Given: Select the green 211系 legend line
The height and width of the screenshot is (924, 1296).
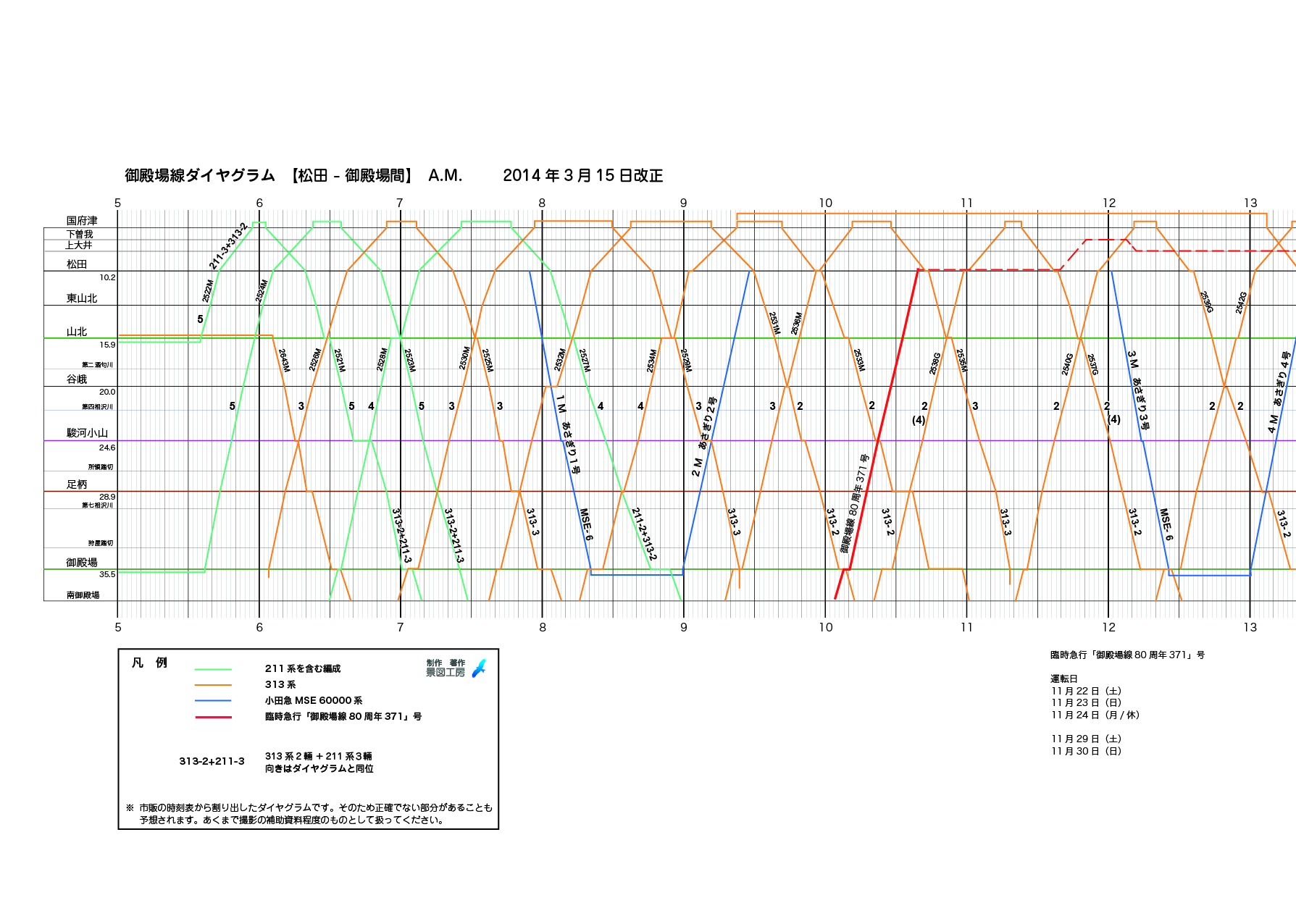Looking at the screenshot, I should (x=213, y=670).
